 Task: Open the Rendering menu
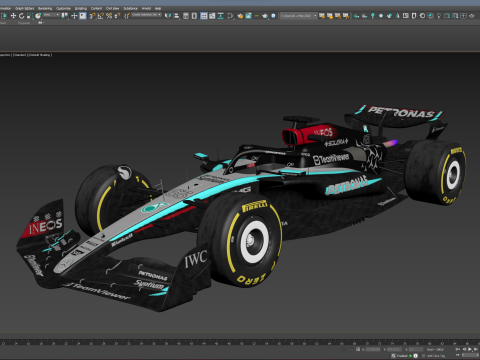45,8
